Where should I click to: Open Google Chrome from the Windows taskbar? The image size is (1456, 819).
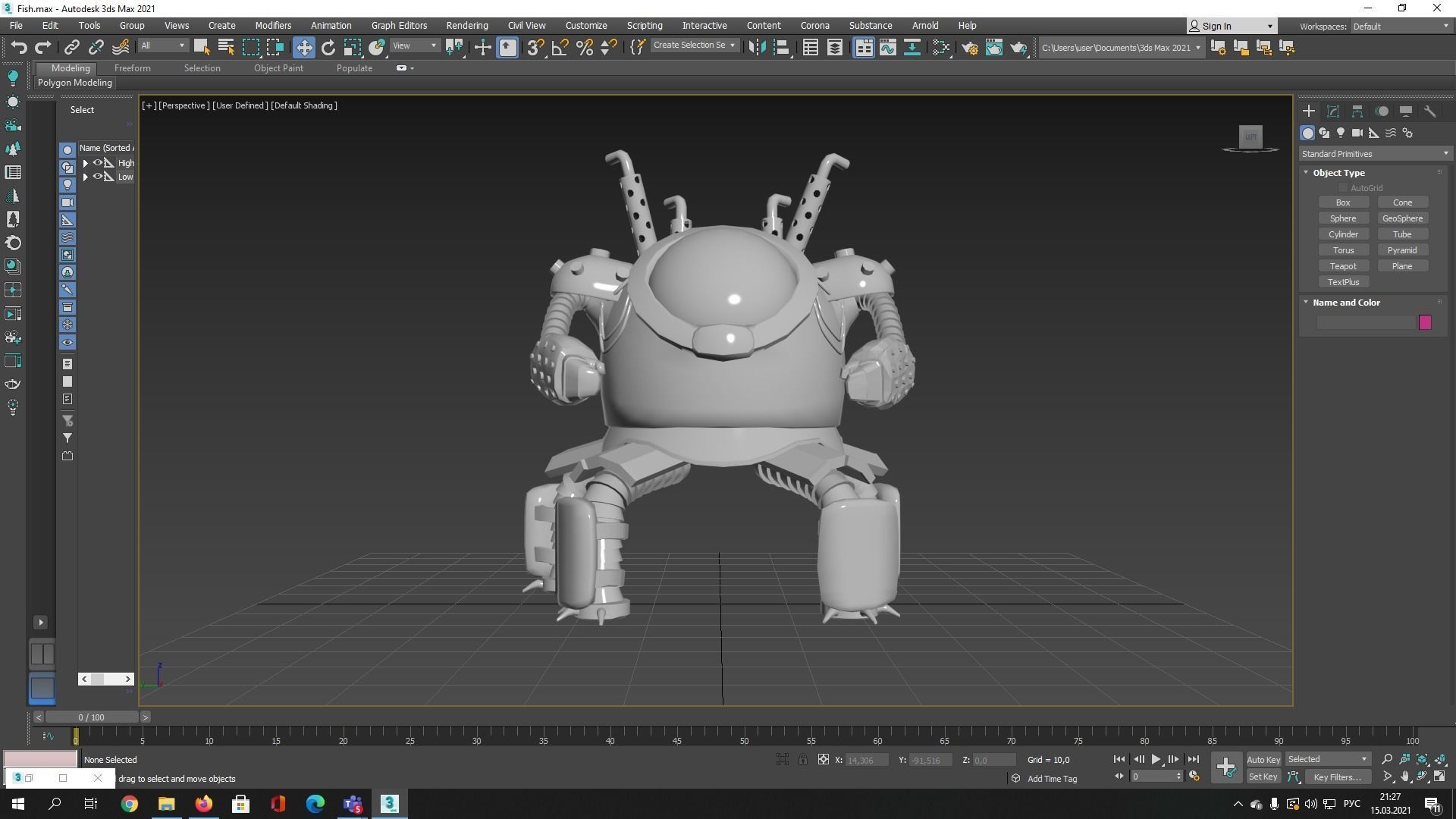pos(130,804)
